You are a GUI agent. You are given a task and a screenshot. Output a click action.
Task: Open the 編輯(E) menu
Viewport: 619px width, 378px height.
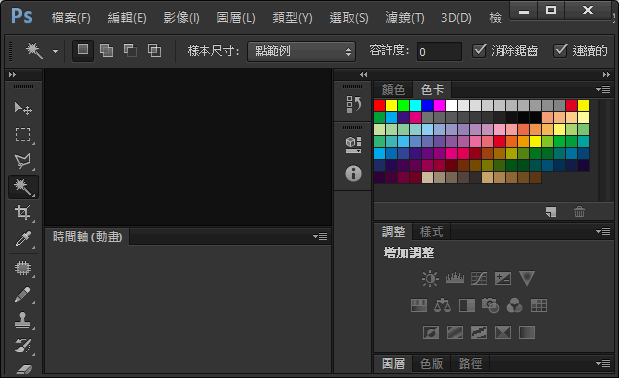[x=127, y=18]
